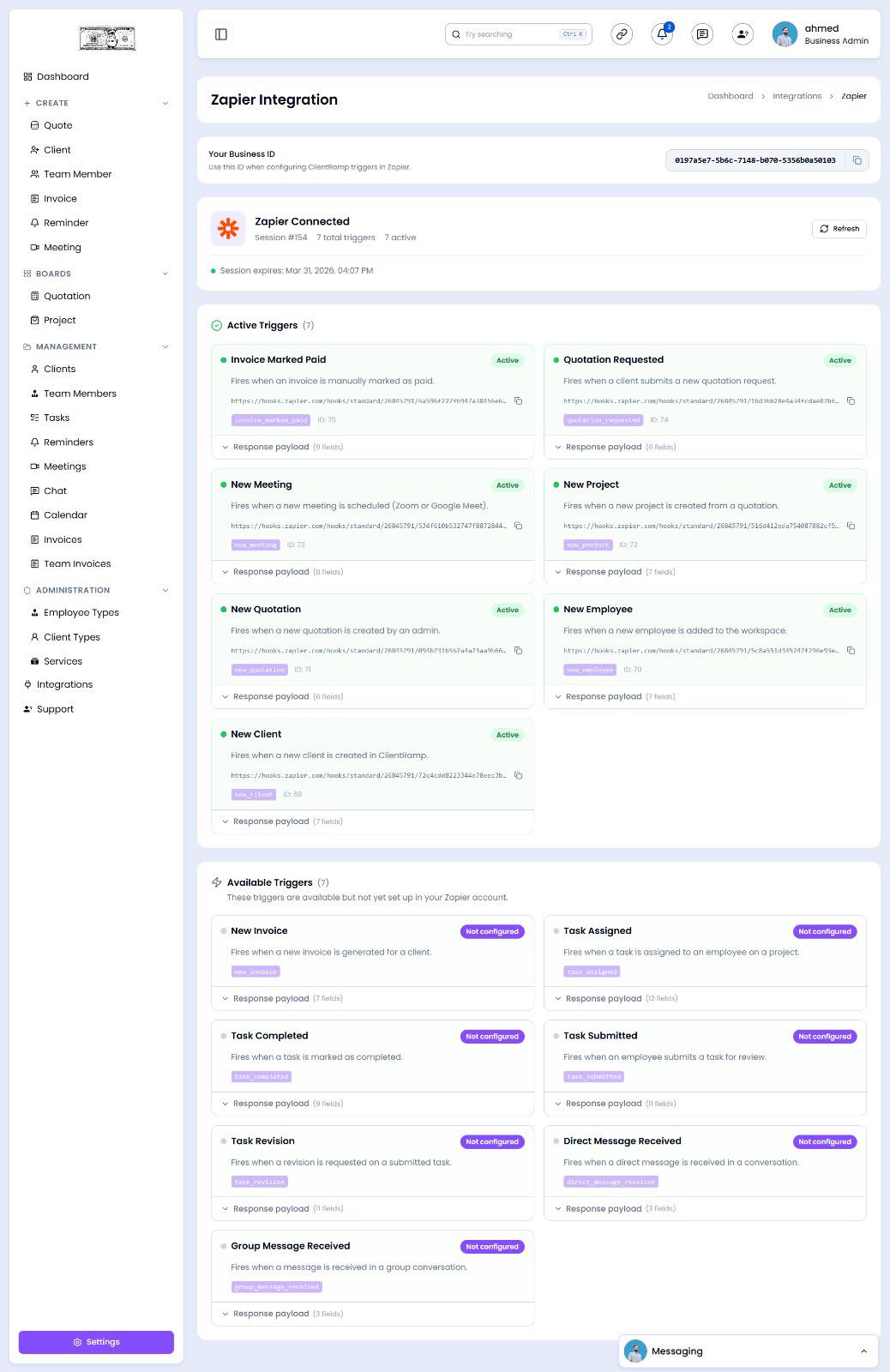Expand New Invoice response payload

click(372, 998)
